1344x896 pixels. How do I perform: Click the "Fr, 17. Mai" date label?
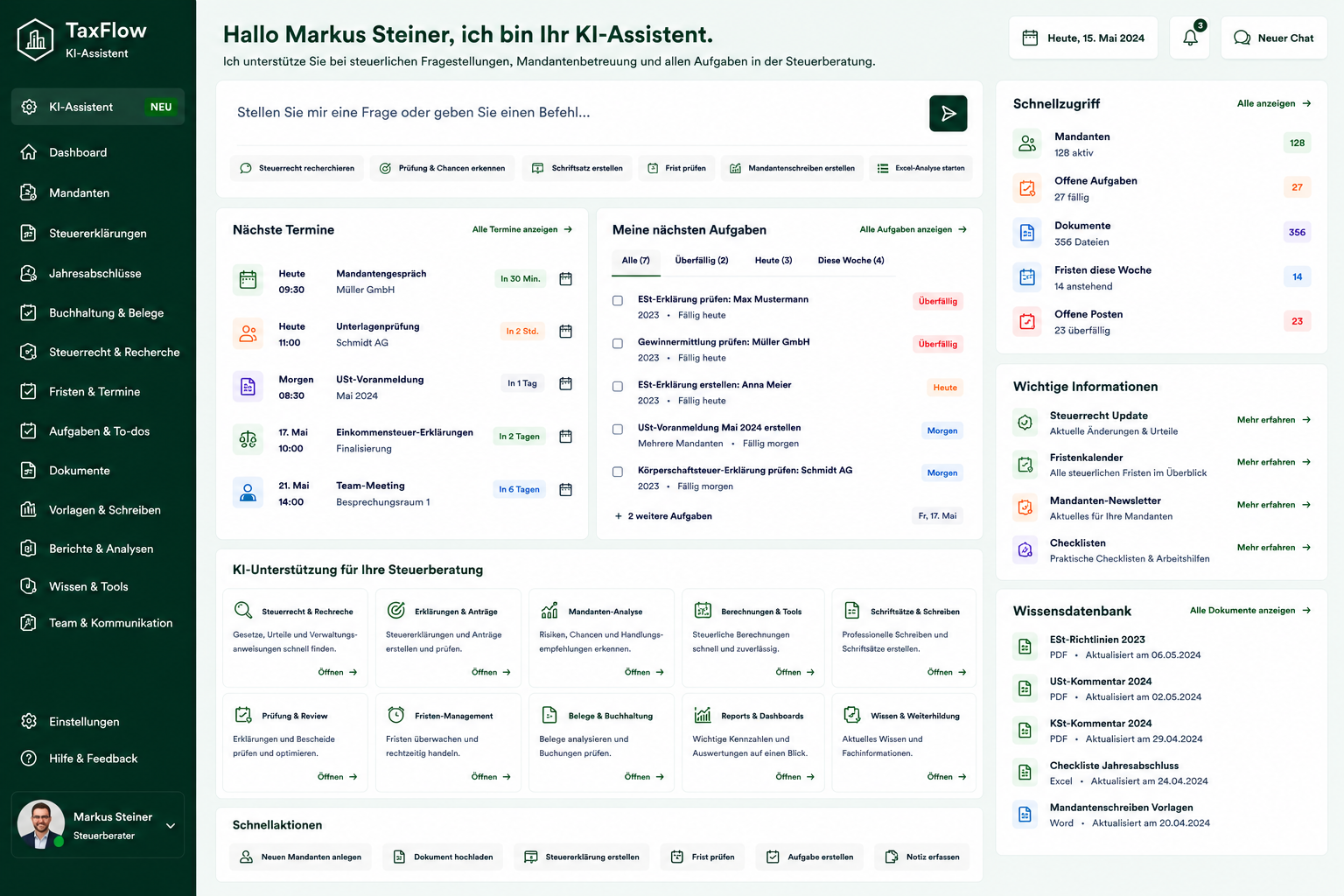tap(937, 516)
